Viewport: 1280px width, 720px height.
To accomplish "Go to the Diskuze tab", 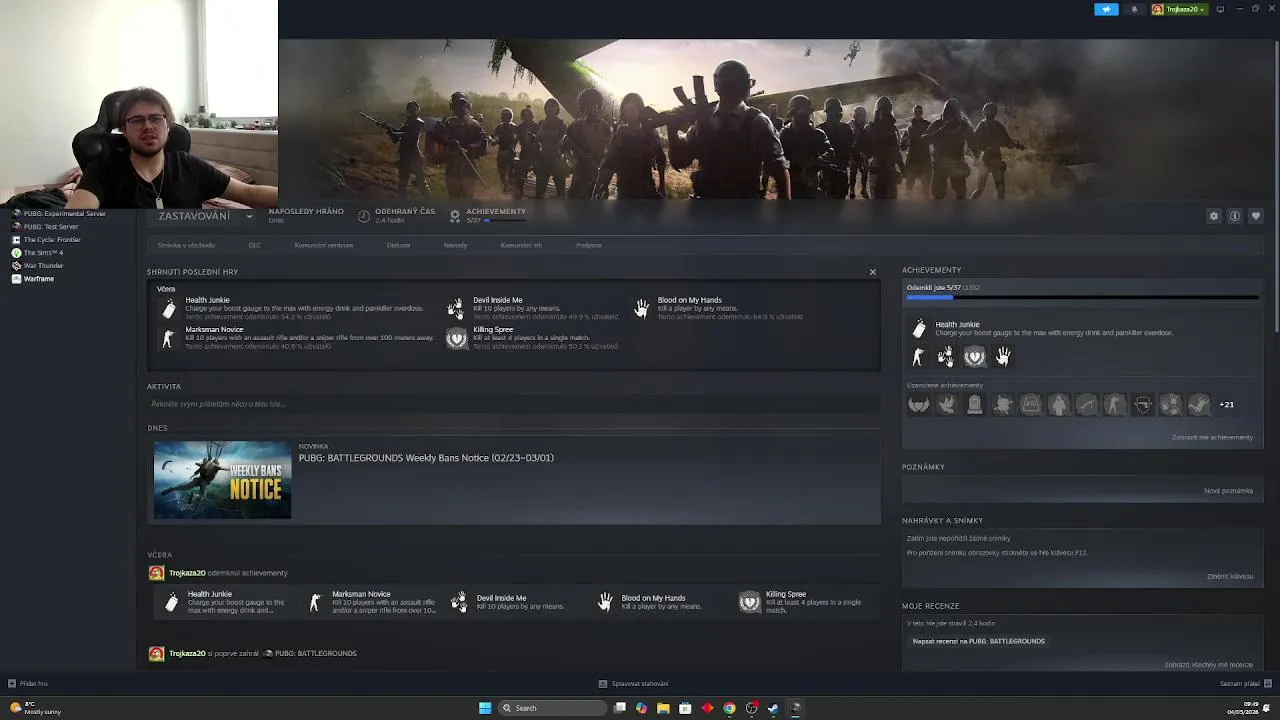I will 398,245.
